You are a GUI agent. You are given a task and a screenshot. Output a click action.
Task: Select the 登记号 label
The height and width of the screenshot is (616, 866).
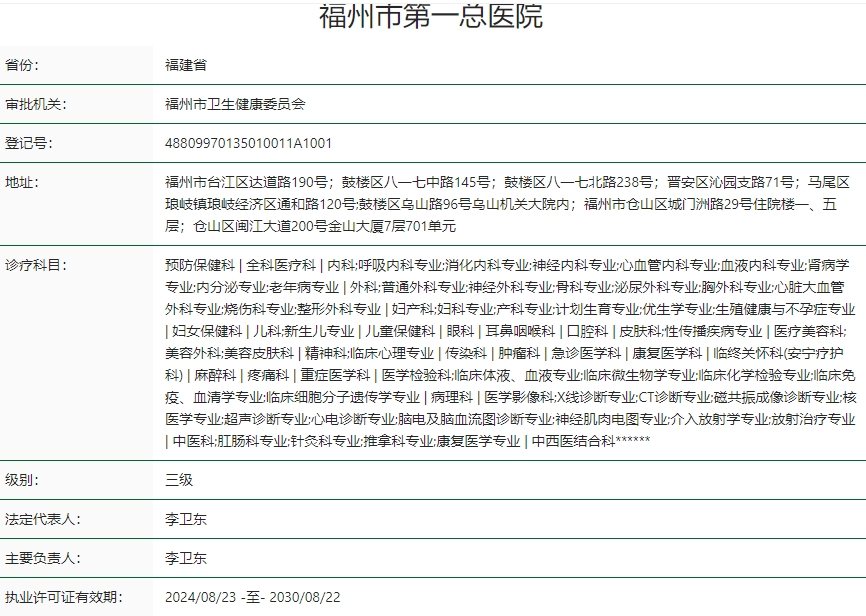[x=29, y=143]
